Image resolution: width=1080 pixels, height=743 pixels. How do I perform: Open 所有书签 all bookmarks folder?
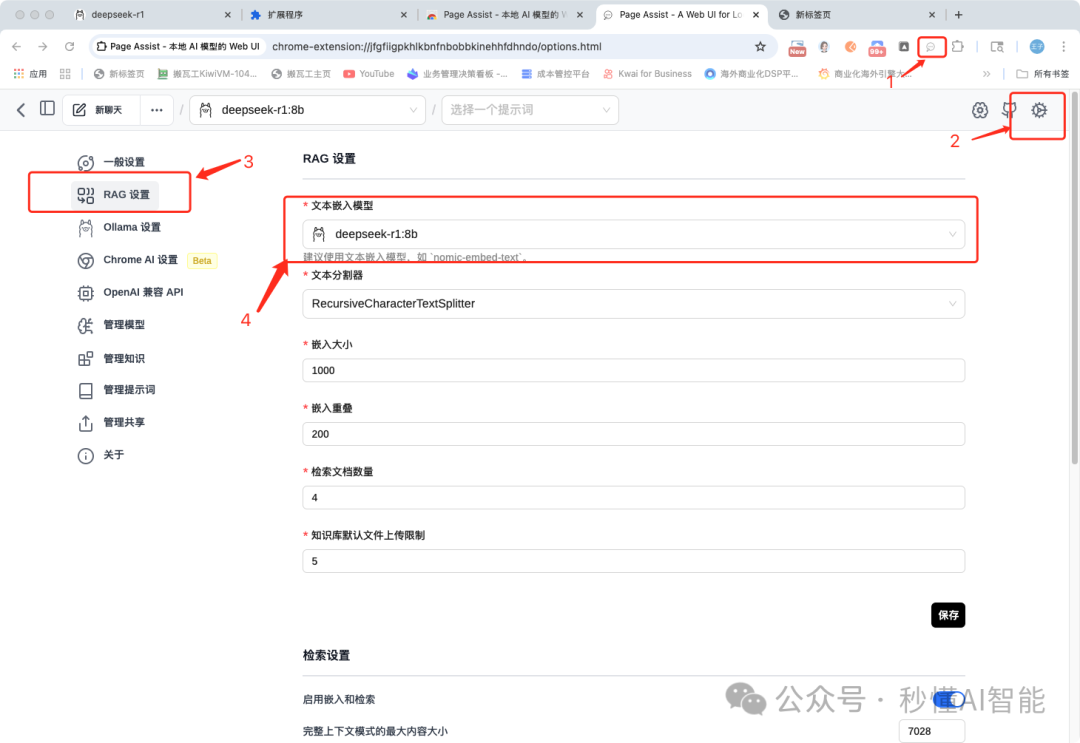(x=1043, y=74)
